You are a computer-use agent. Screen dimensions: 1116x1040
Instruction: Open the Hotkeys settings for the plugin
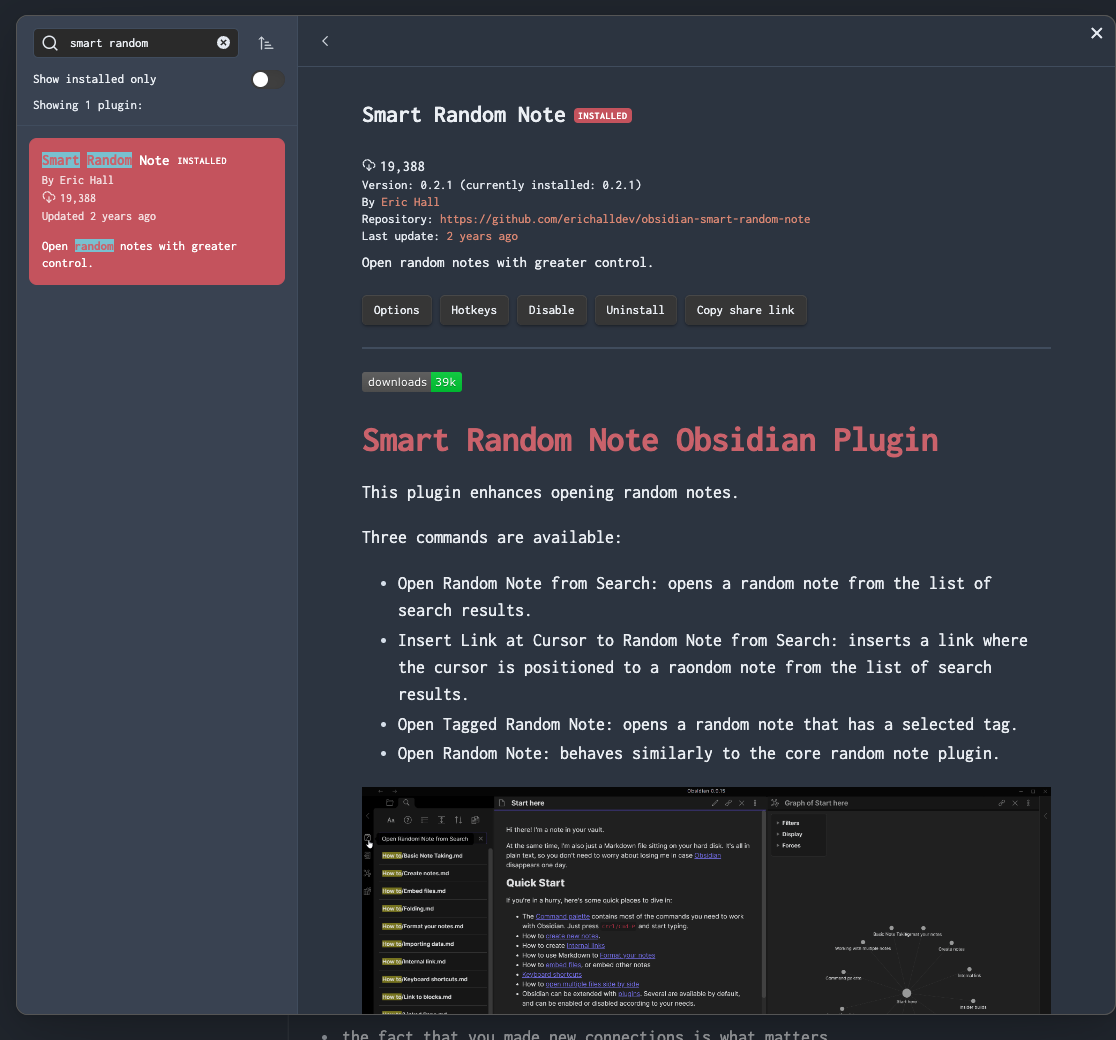click(x=473, y=310)
